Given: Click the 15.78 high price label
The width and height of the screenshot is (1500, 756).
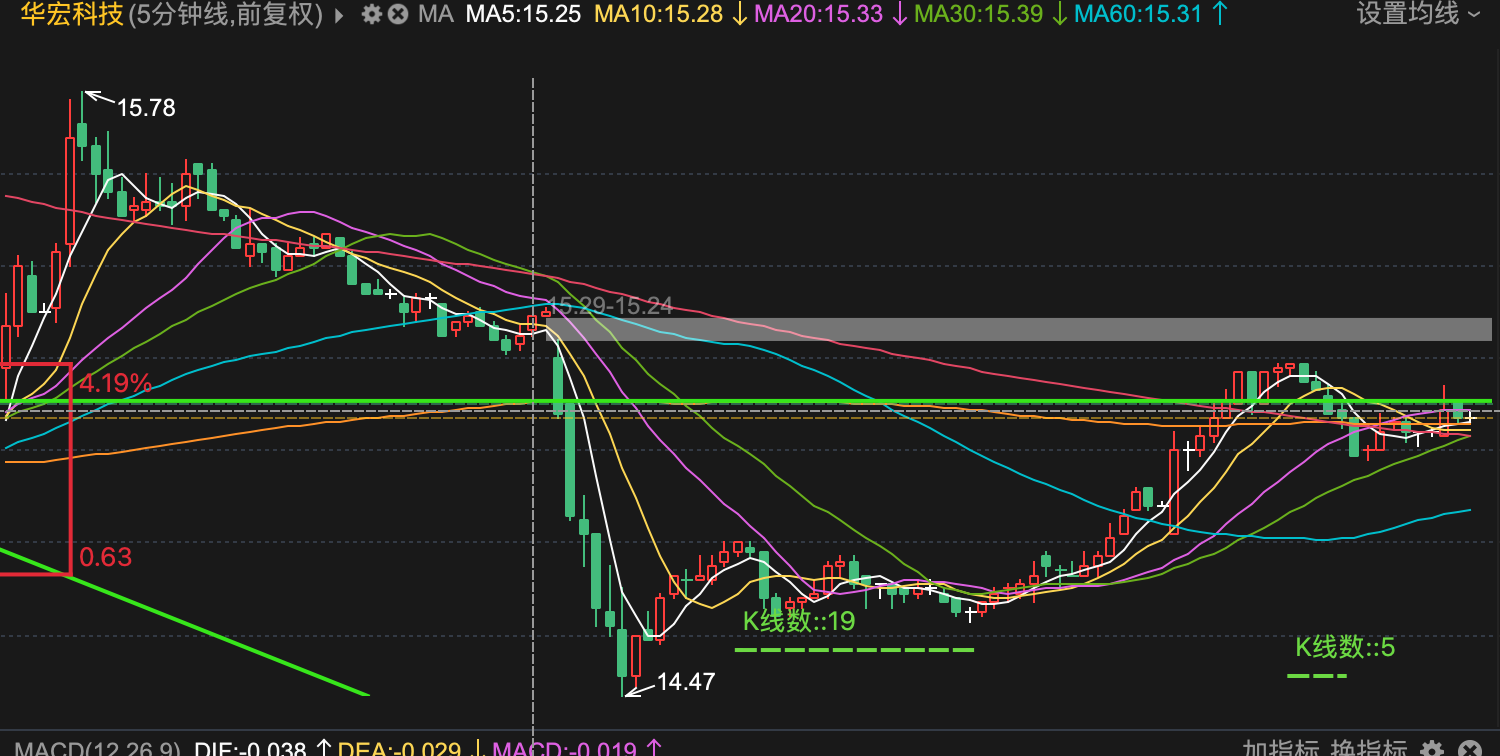Looking at the screenshot, I should [x=146, y=108].
